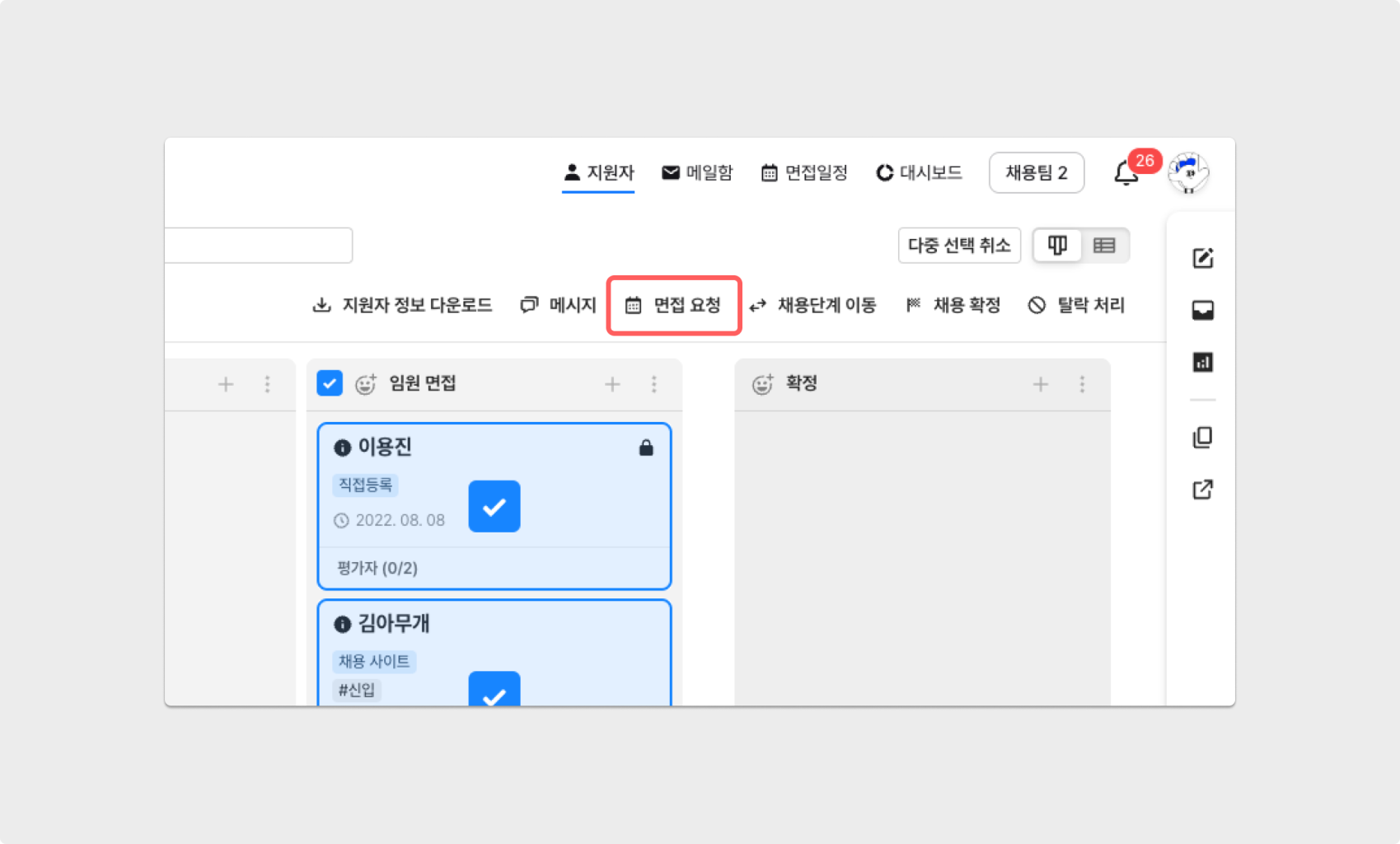Click 평가자 (0/2) on 이용진 card
This screenshot has height=844, width=1400.
[377, 568]
